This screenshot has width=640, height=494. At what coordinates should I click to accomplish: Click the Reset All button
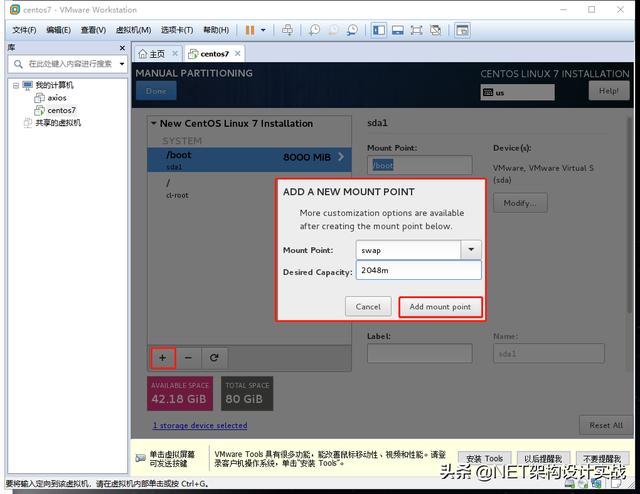coord(606,425)
